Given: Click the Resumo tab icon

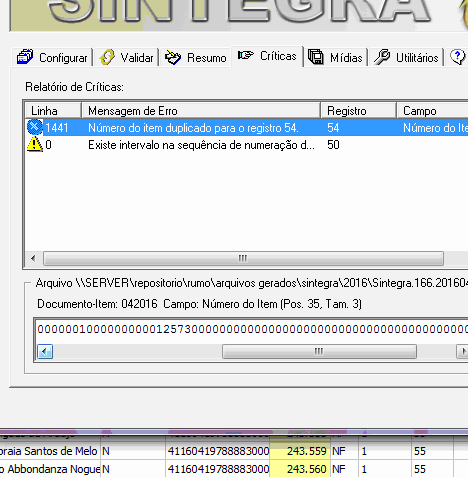Looking at the screenshot, I should coord(173,57).
